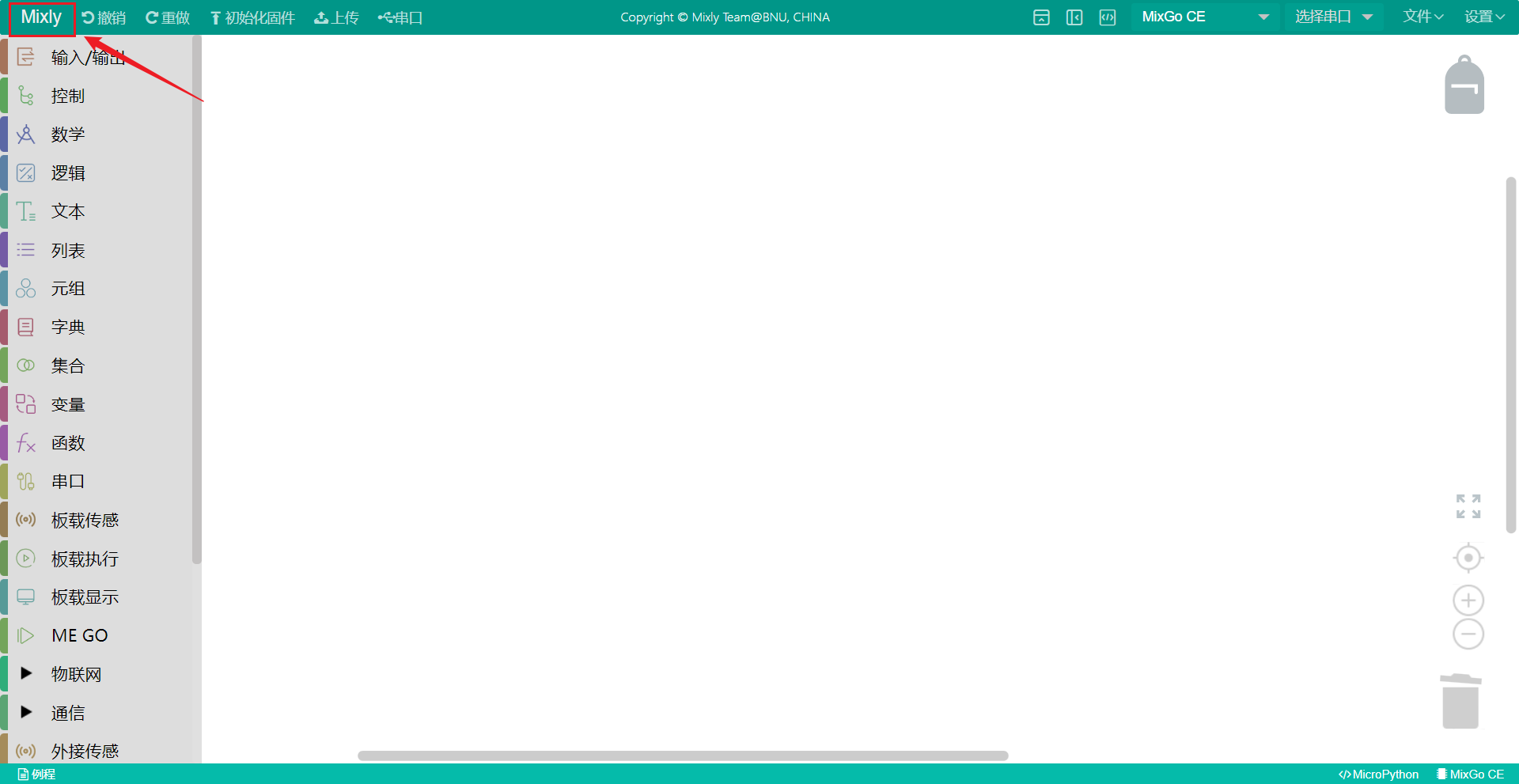Select the 元组 tuple category icon

coord(26,288)
